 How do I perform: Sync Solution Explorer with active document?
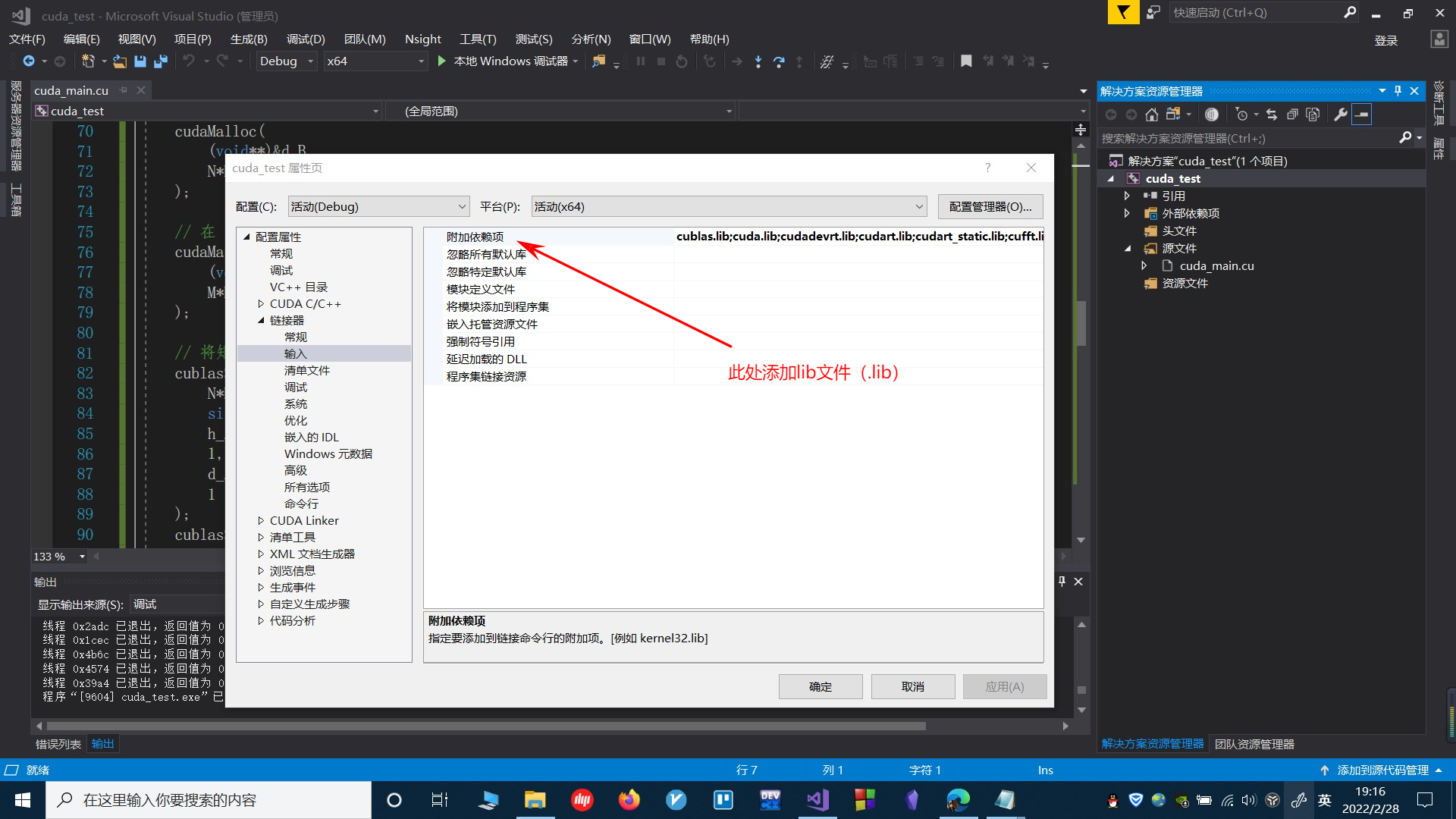tap(1272, 115)
